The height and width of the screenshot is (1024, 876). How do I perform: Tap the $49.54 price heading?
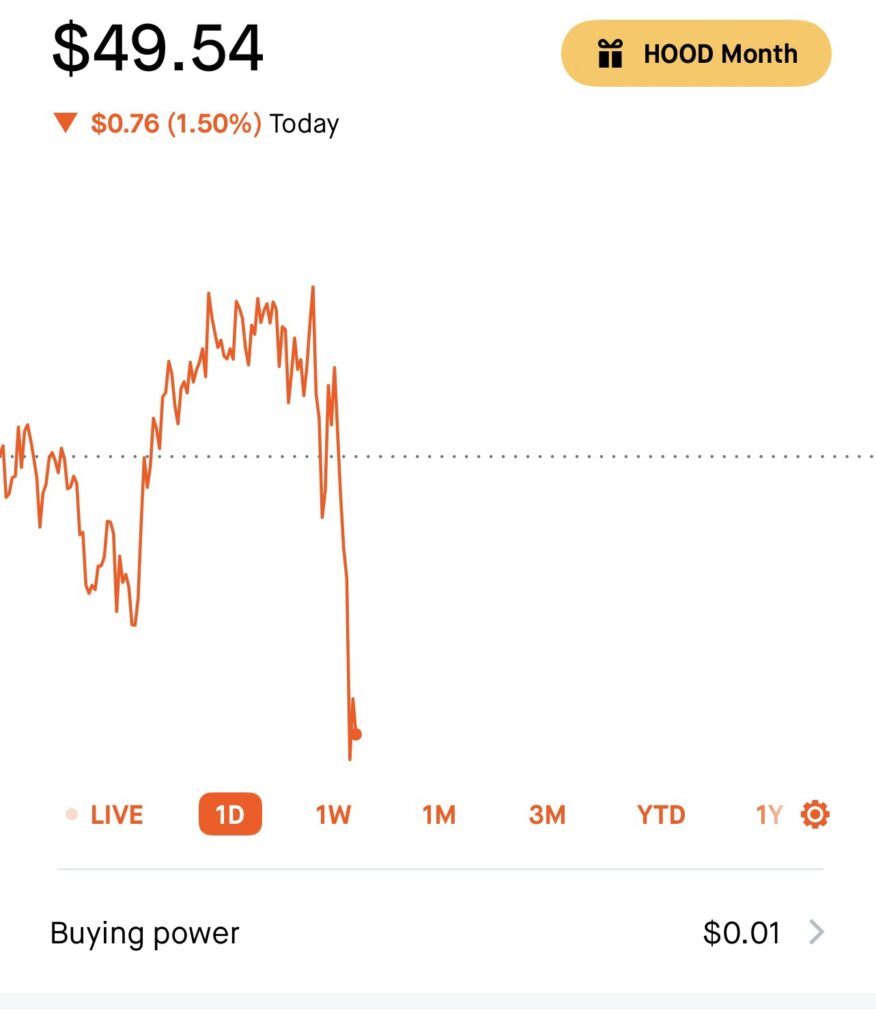coord(157,48)
